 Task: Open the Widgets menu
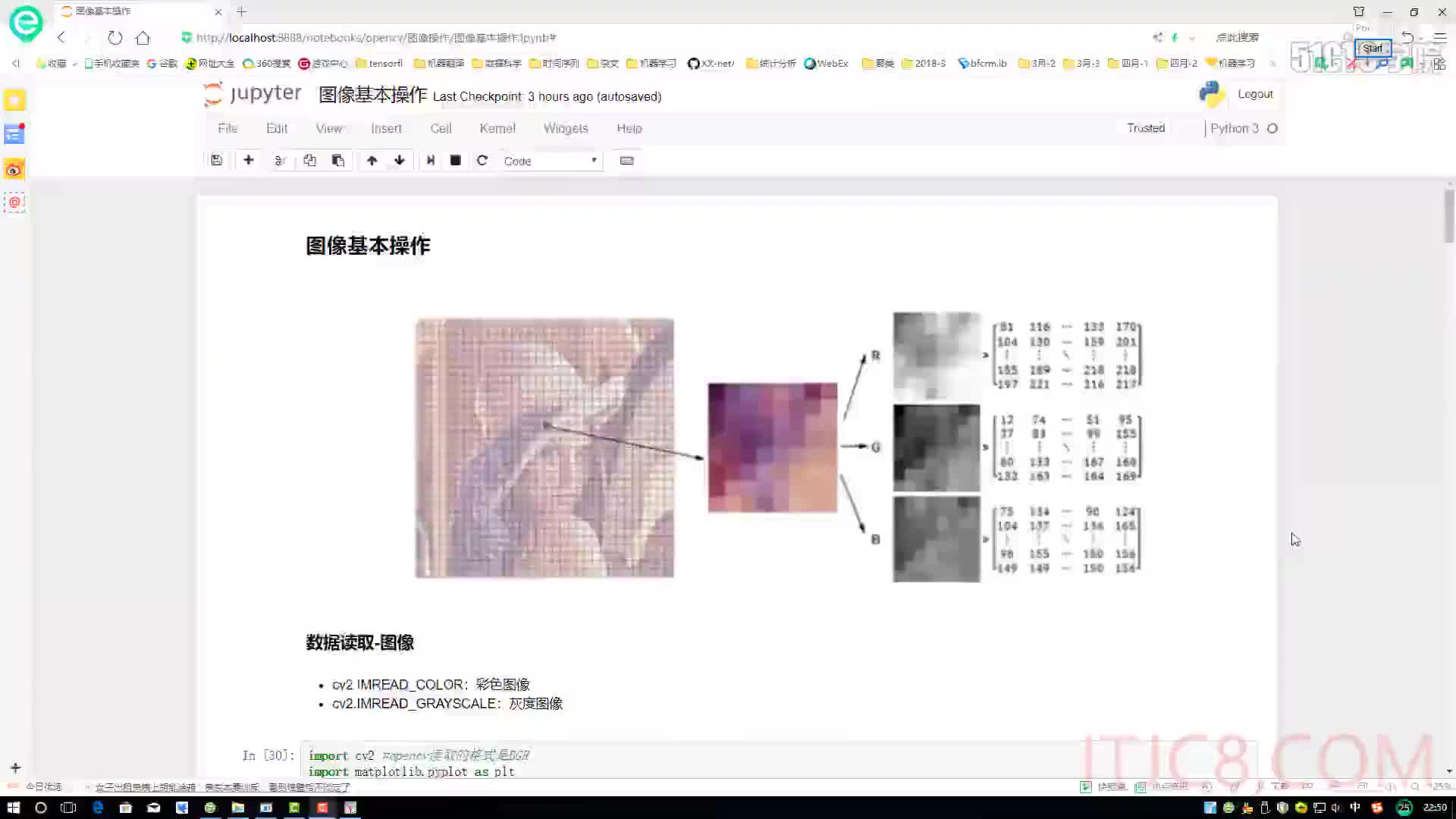[x=566, y=128]
